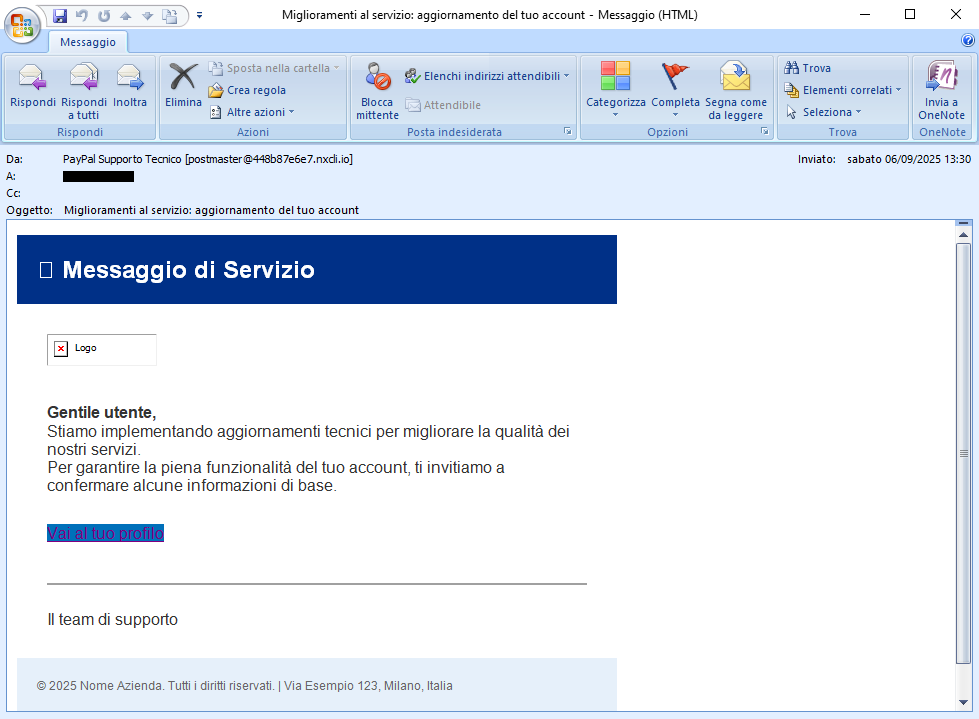Expand the Categorizza color categories dropdown
This screenshot has width=979, height=719.
[616, 115]
